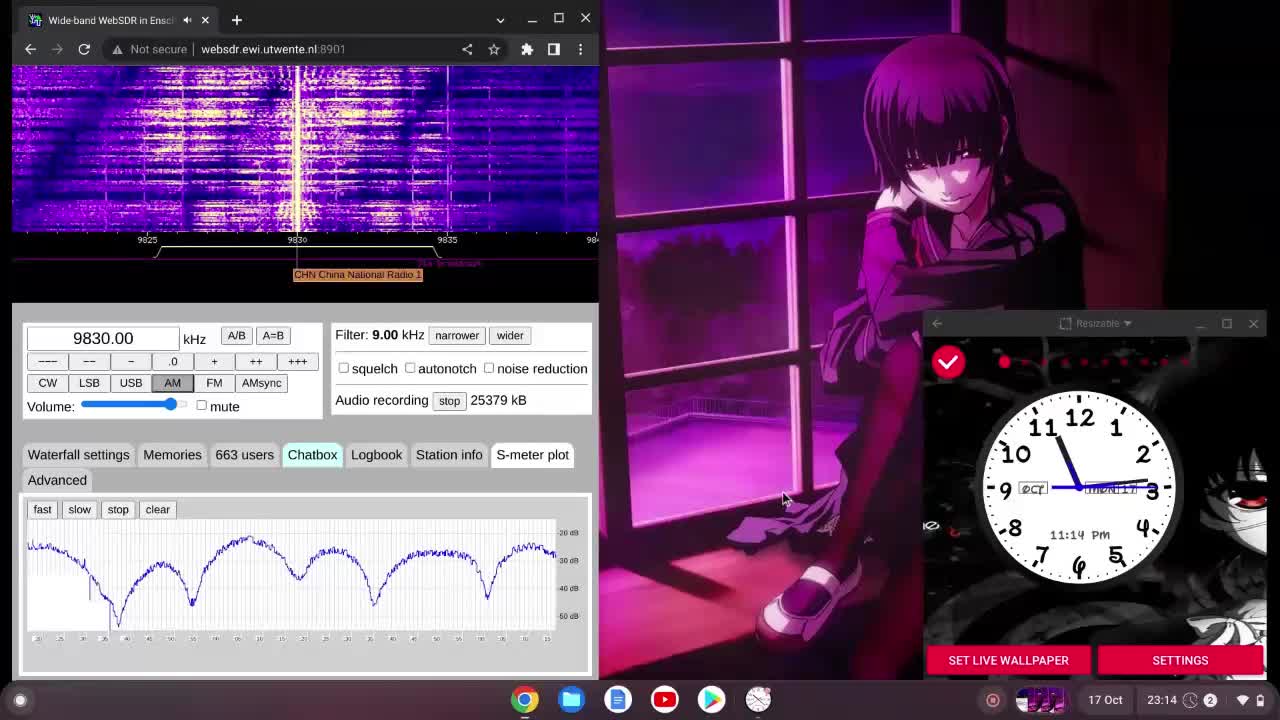1280x720 pixels.
Task: Adjust the Volume slider
Action: pos(134,405)
